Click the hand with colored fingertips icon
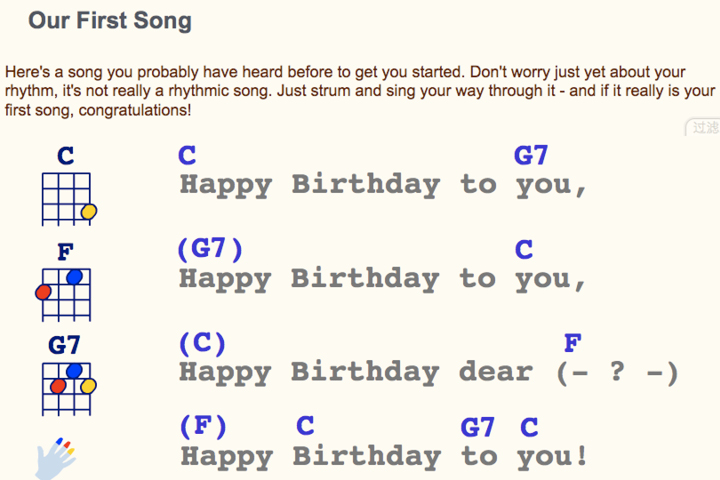 55,458
